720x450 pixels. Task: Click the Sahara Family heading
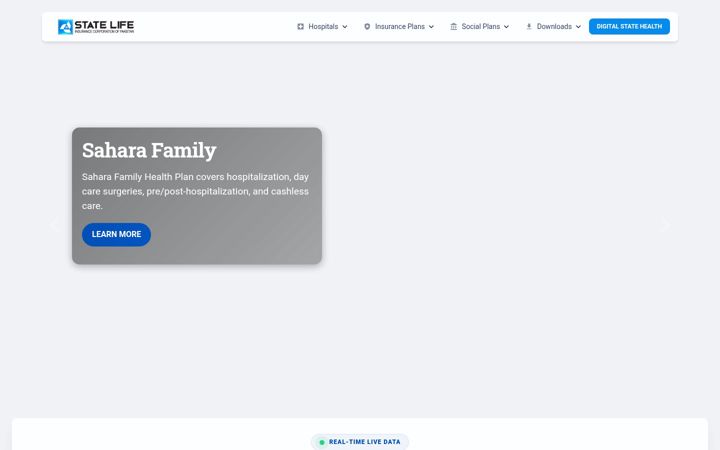[x=149, y=150]
